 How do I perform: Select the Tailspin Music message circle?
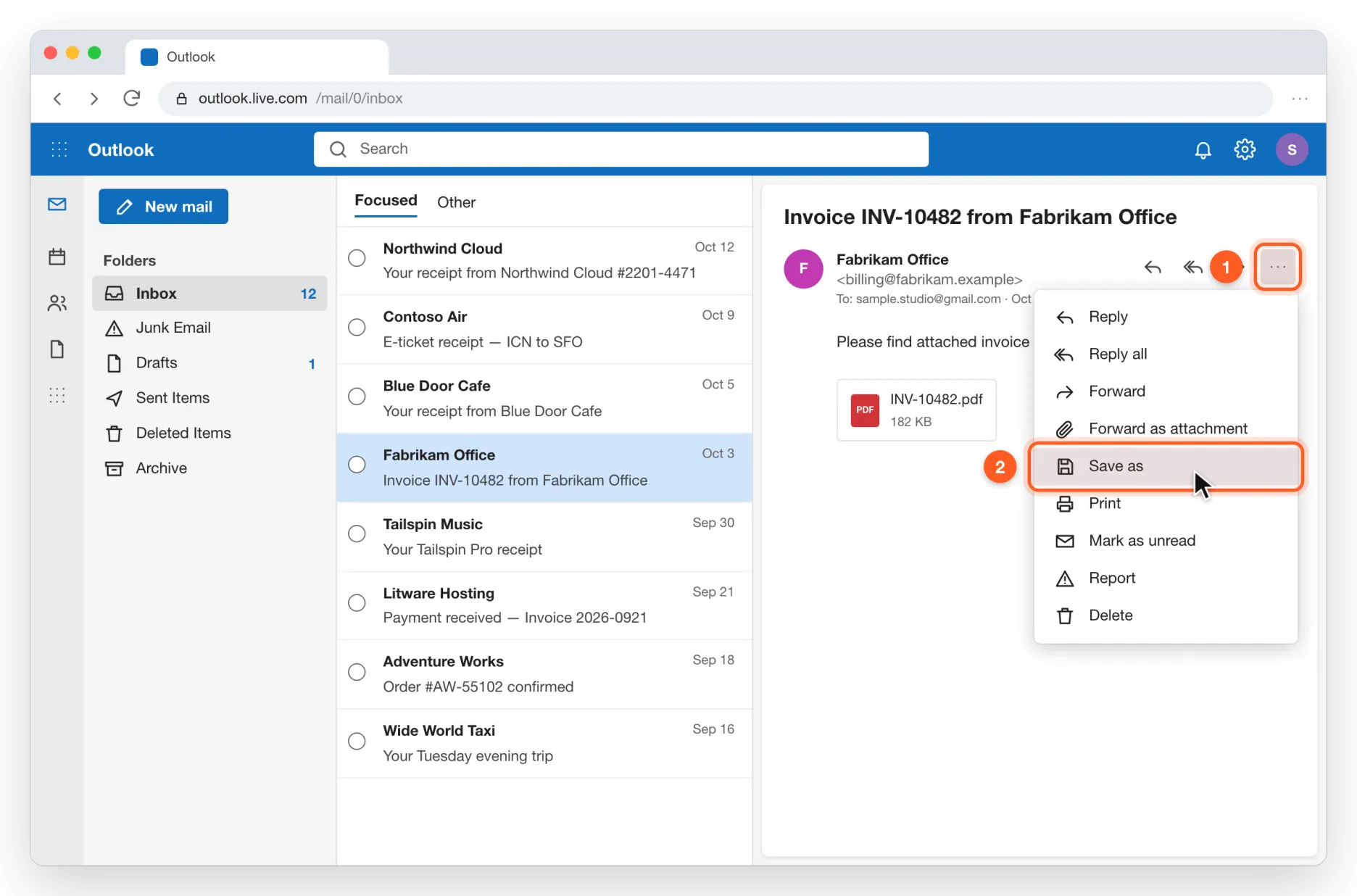pyautogui.click(x=357, y=534)
